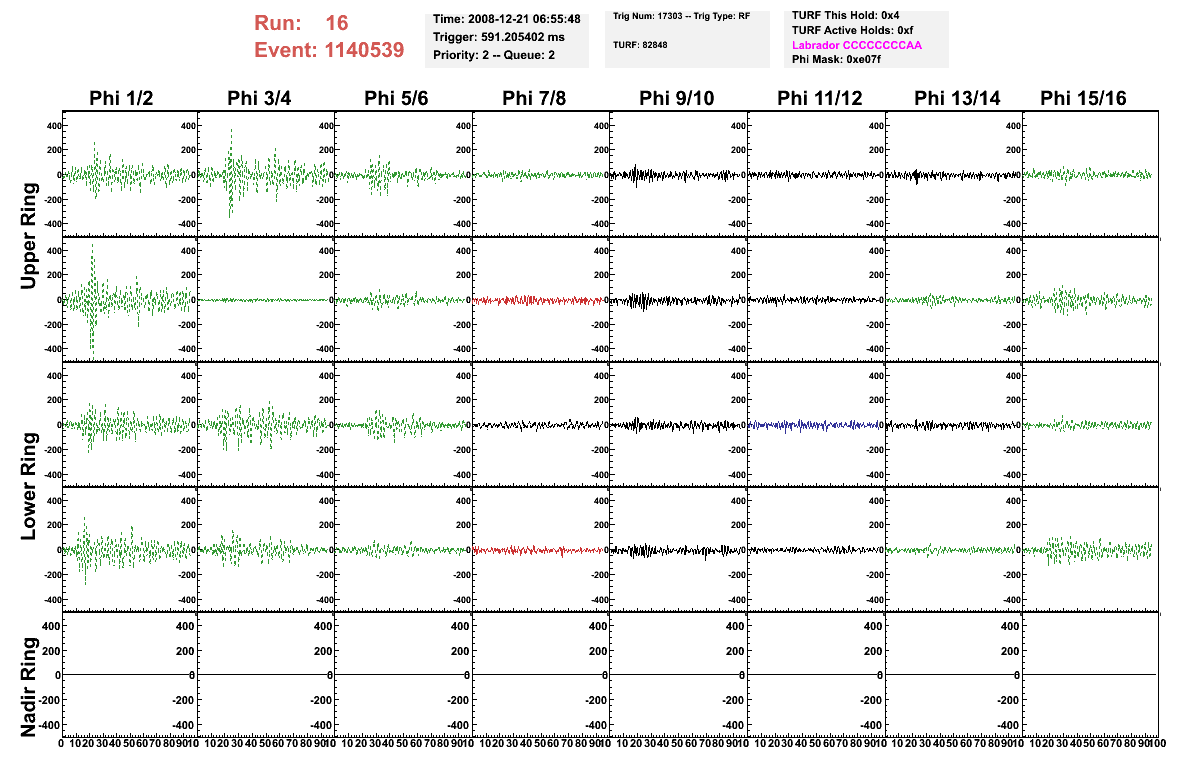Select the "Phi 9/10" column heading
This screenshot has height=772, width=1196.
point(677,98)
